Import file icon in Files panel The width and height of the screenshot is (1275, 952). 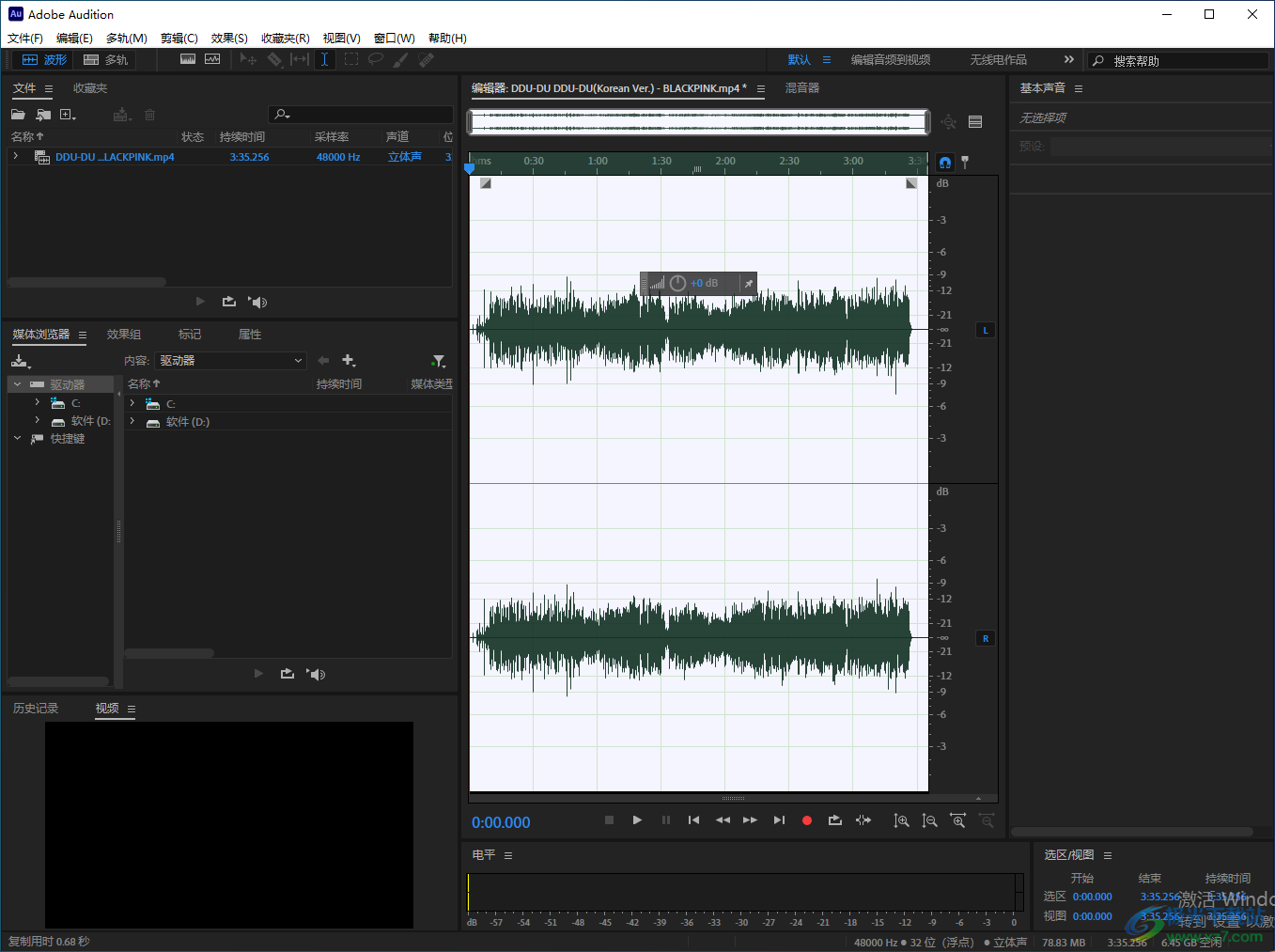[43, 115]
